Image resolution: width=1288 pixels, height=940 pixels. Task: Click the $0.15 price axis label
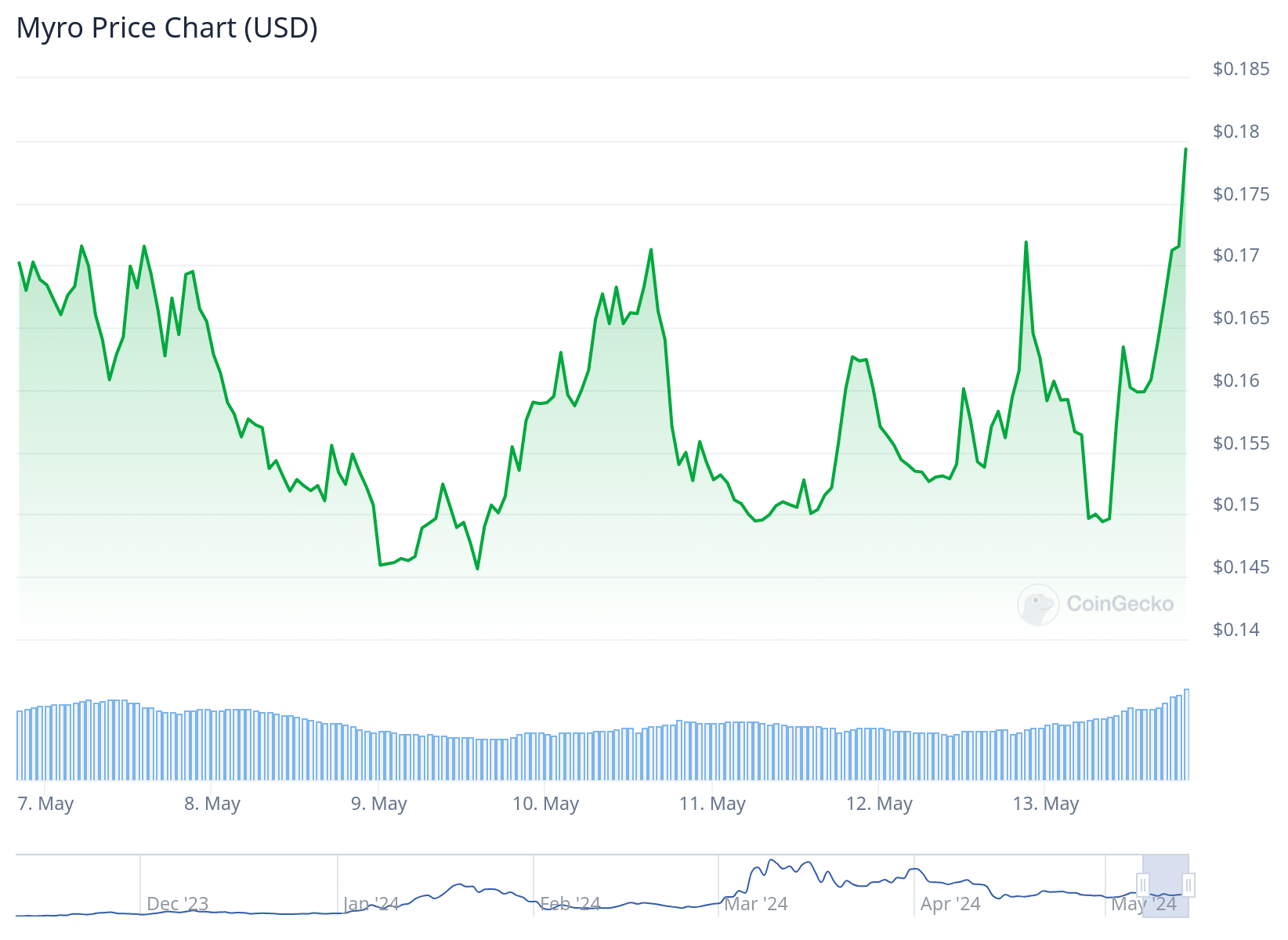click(1236, 504)
